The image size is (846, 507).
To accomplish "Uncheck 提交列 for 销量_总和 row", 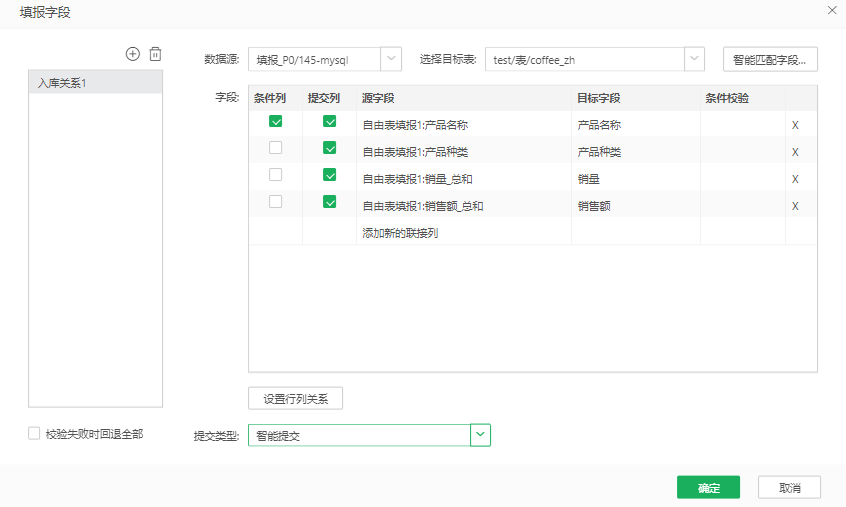I will (329, 175).
